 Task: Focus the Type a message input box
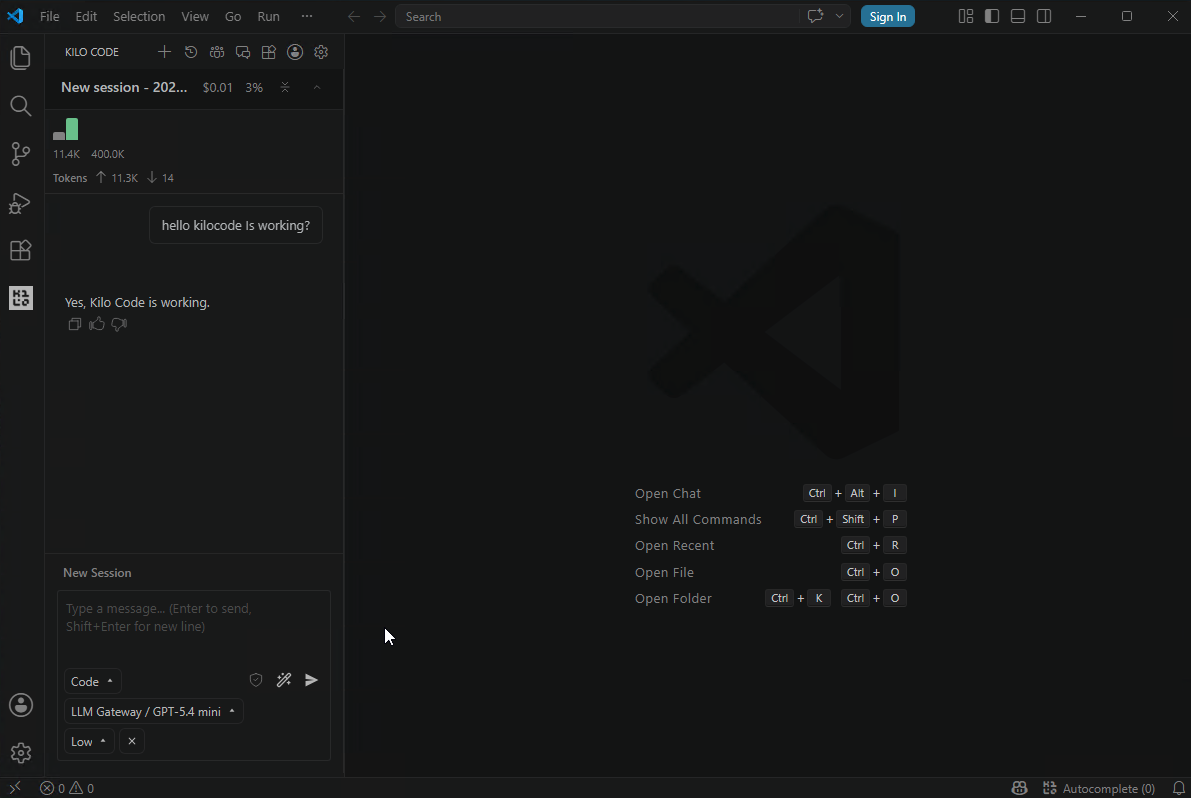[x=194, y=626]
